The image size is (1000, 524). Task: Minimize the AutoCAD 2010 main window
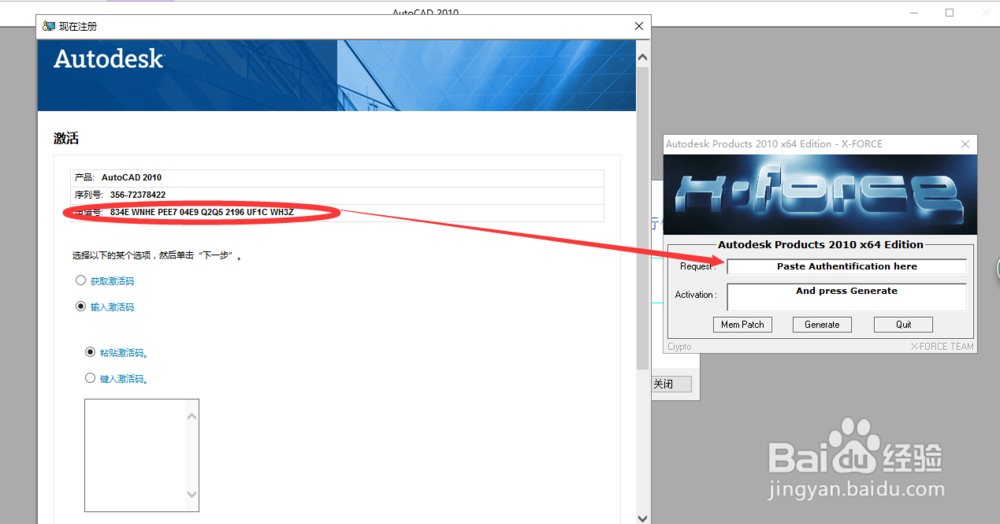[914, 13]
